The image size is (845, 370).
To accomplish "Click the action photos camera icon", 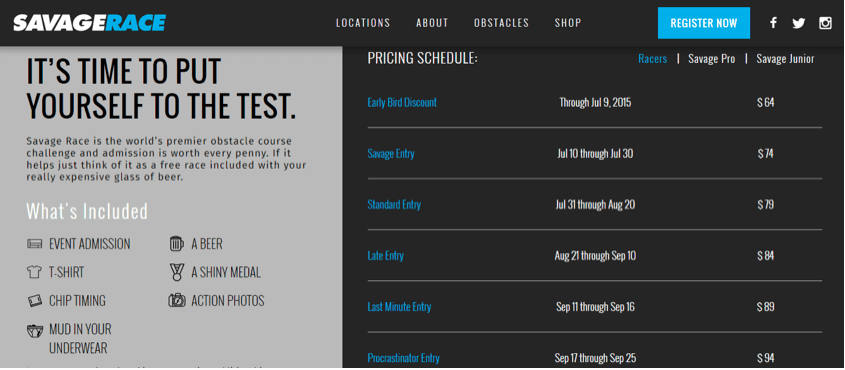I will 177,300.
